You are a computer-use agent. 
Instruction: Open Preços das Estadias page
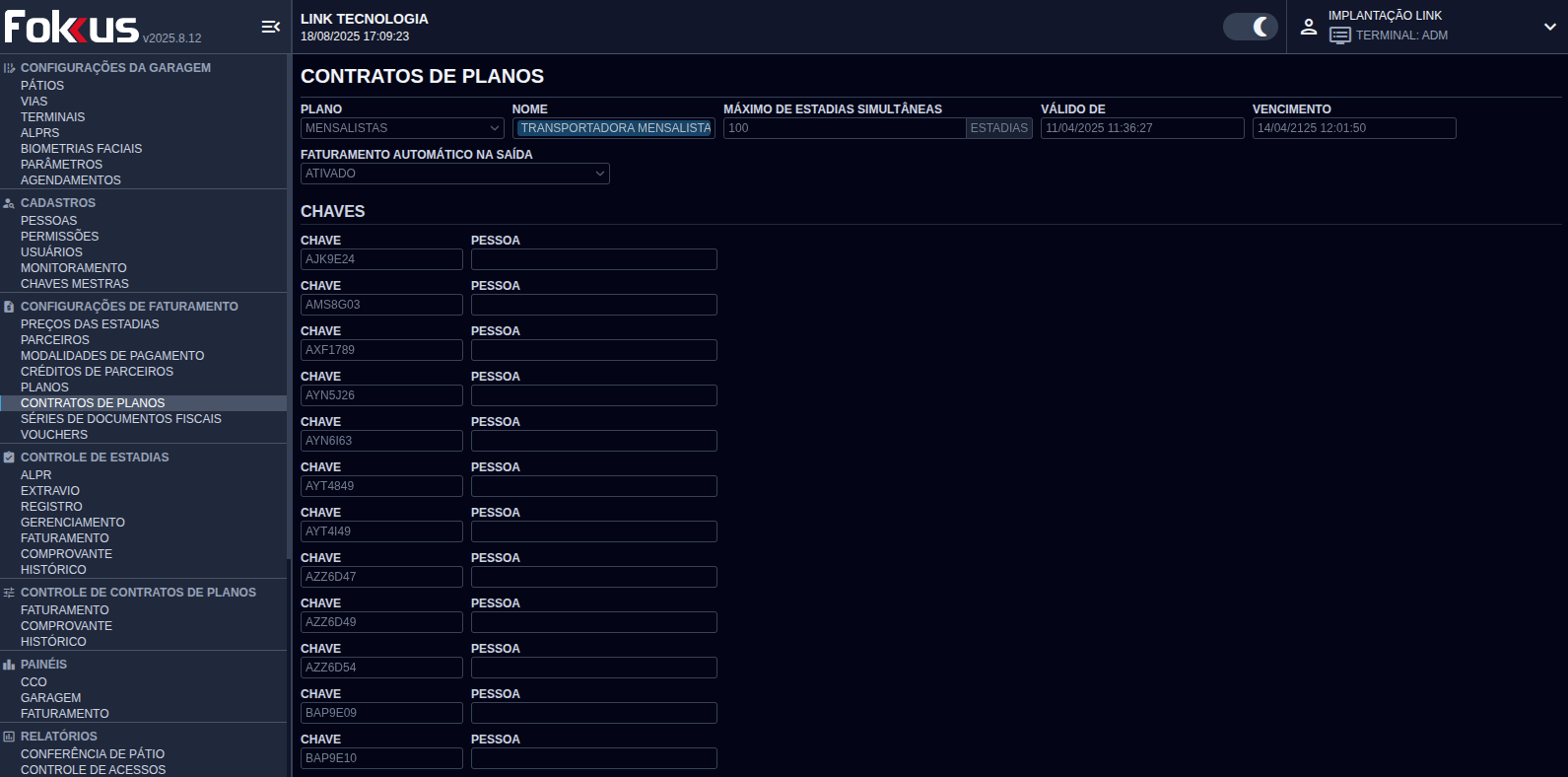[90, 324]
